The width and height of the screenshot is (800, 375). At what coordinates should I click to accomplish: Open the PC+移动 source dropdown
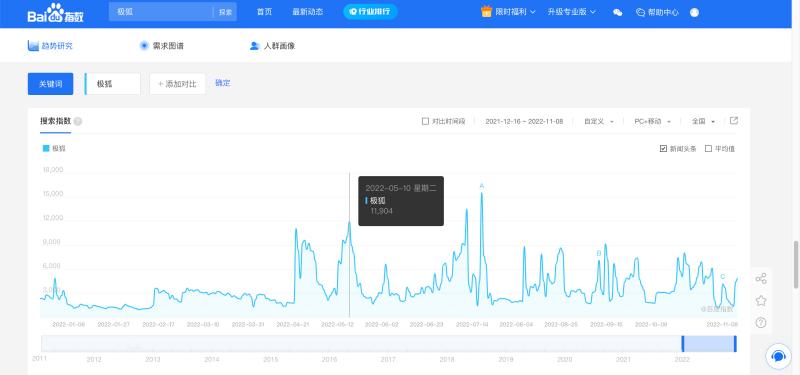pos(653,121)
